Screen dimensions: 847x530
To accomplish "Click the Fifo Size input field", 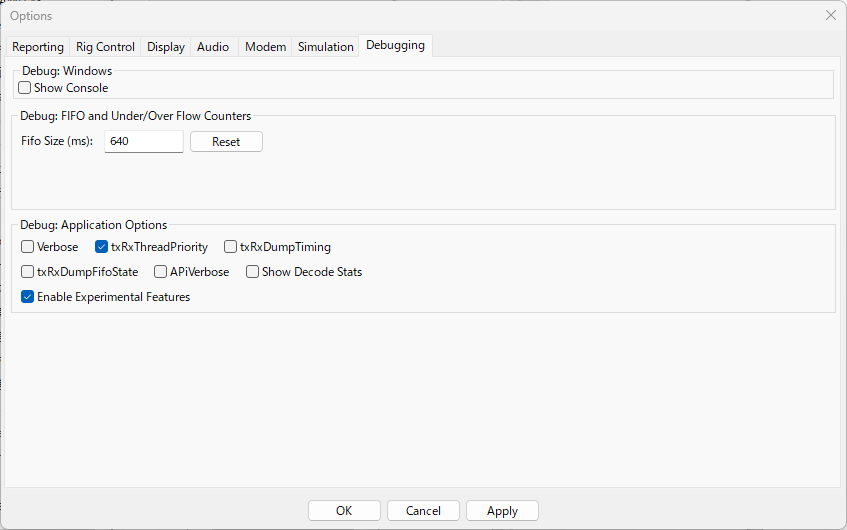I will click(143, 142).
